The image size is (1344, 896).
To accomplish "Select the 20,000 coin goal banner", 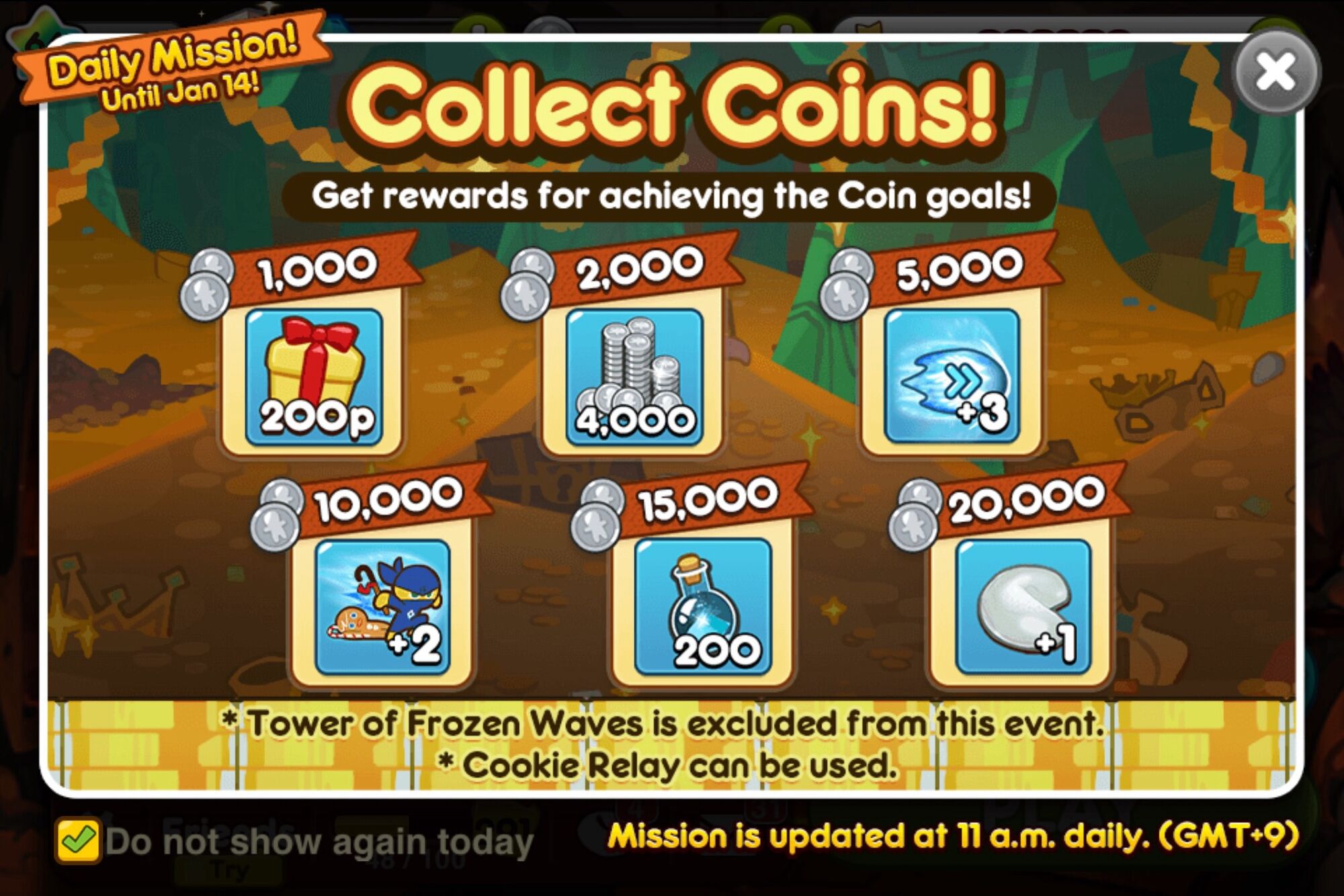I will (1027, 498).
